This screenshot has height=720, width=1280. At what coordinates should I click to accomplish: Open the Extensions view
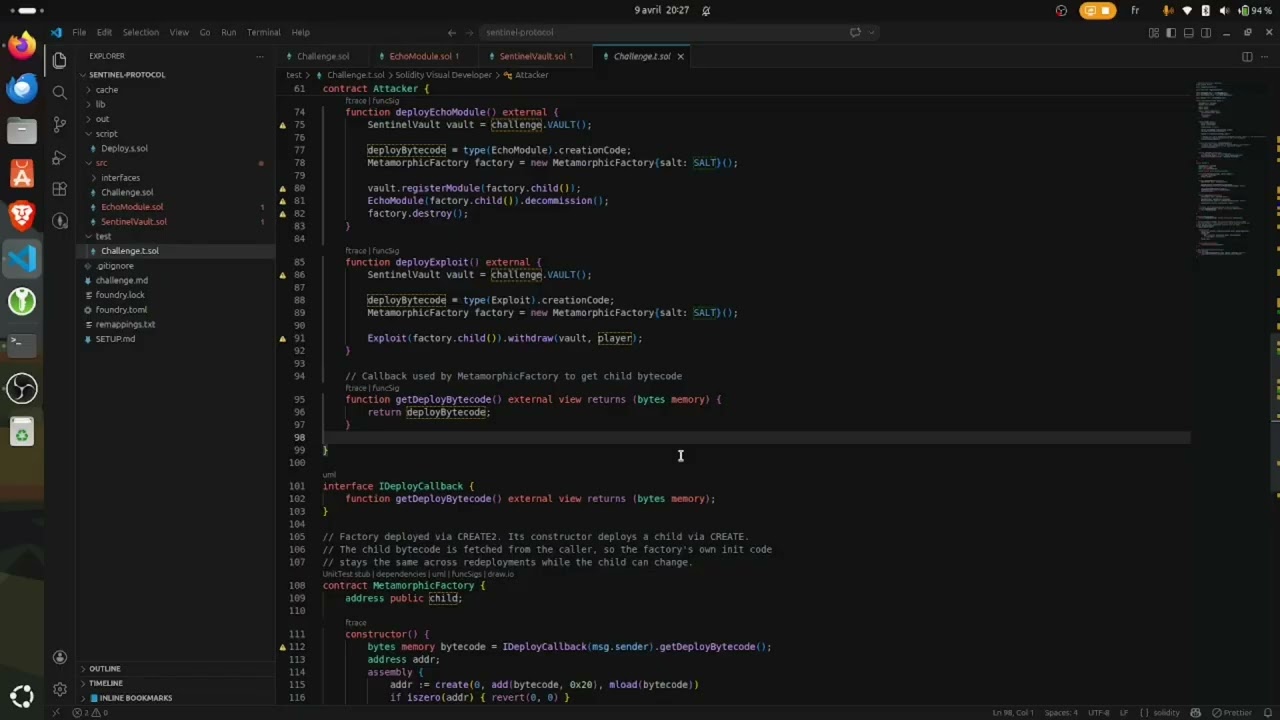tap(59, 189)
